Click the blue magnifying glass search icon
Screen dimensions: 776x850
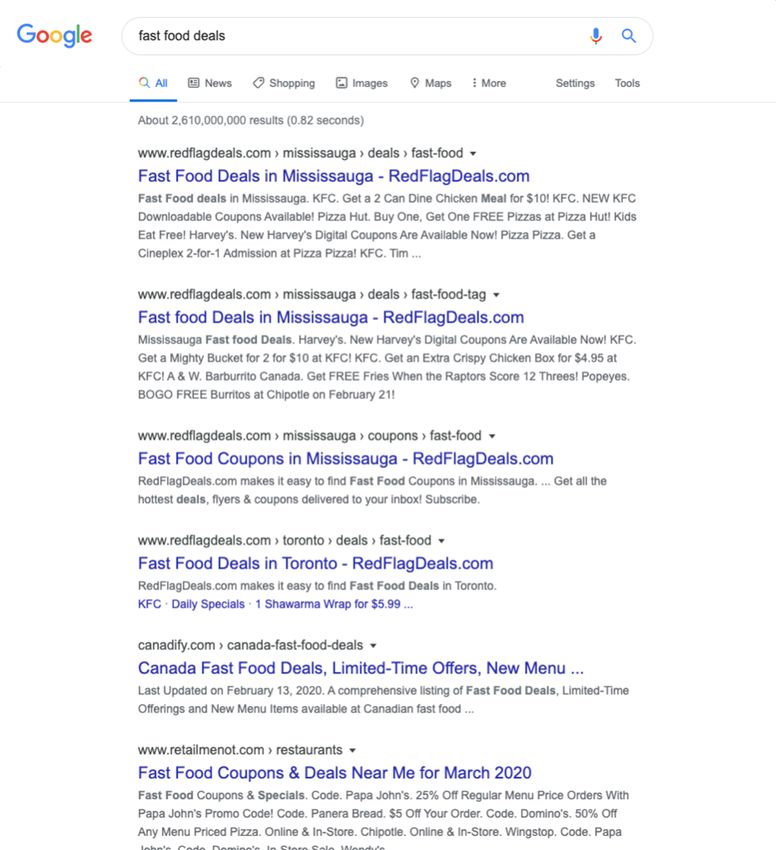[629, 36]
